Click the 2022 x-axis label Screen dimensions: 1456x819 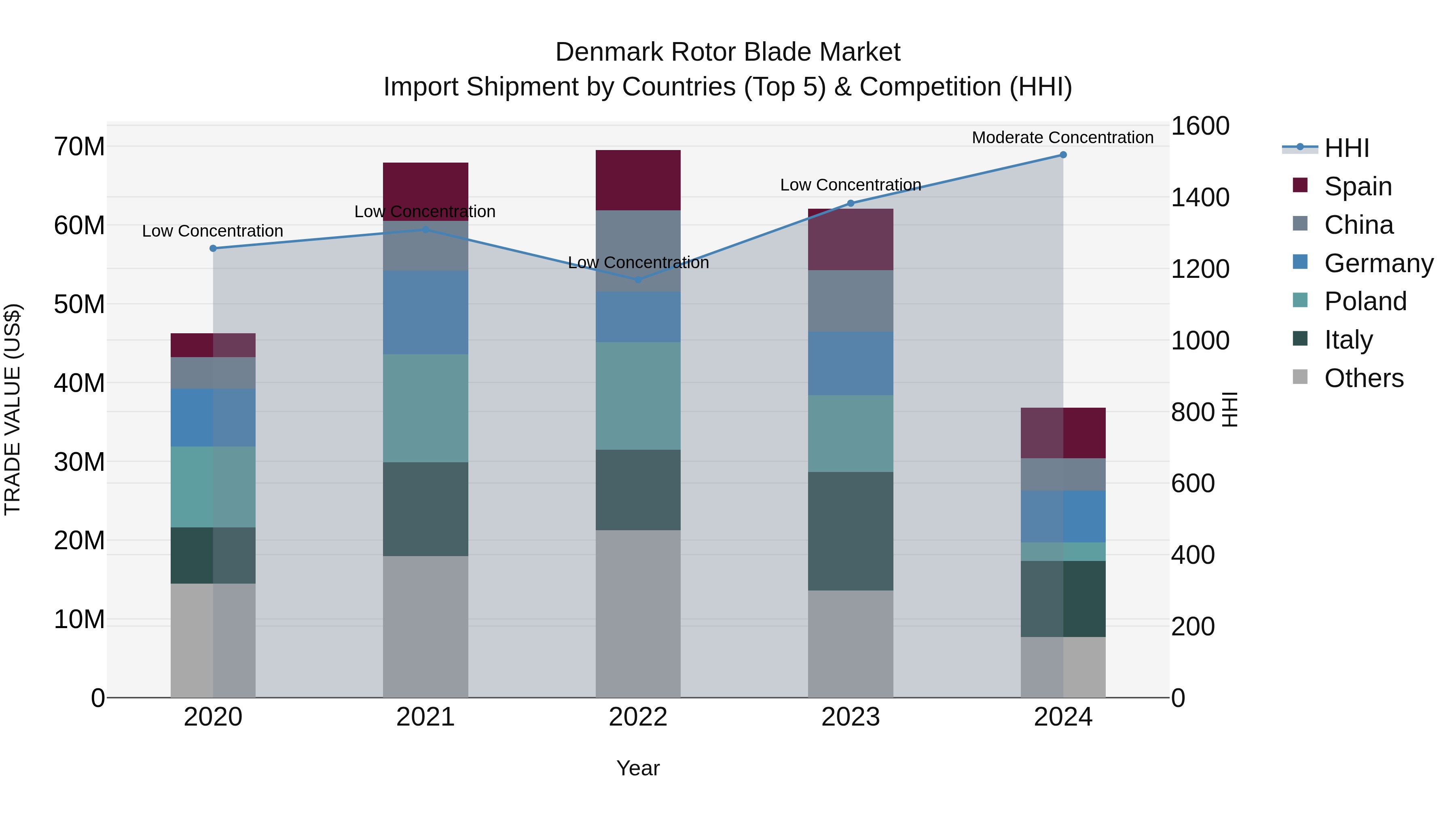tap(638, 717)
